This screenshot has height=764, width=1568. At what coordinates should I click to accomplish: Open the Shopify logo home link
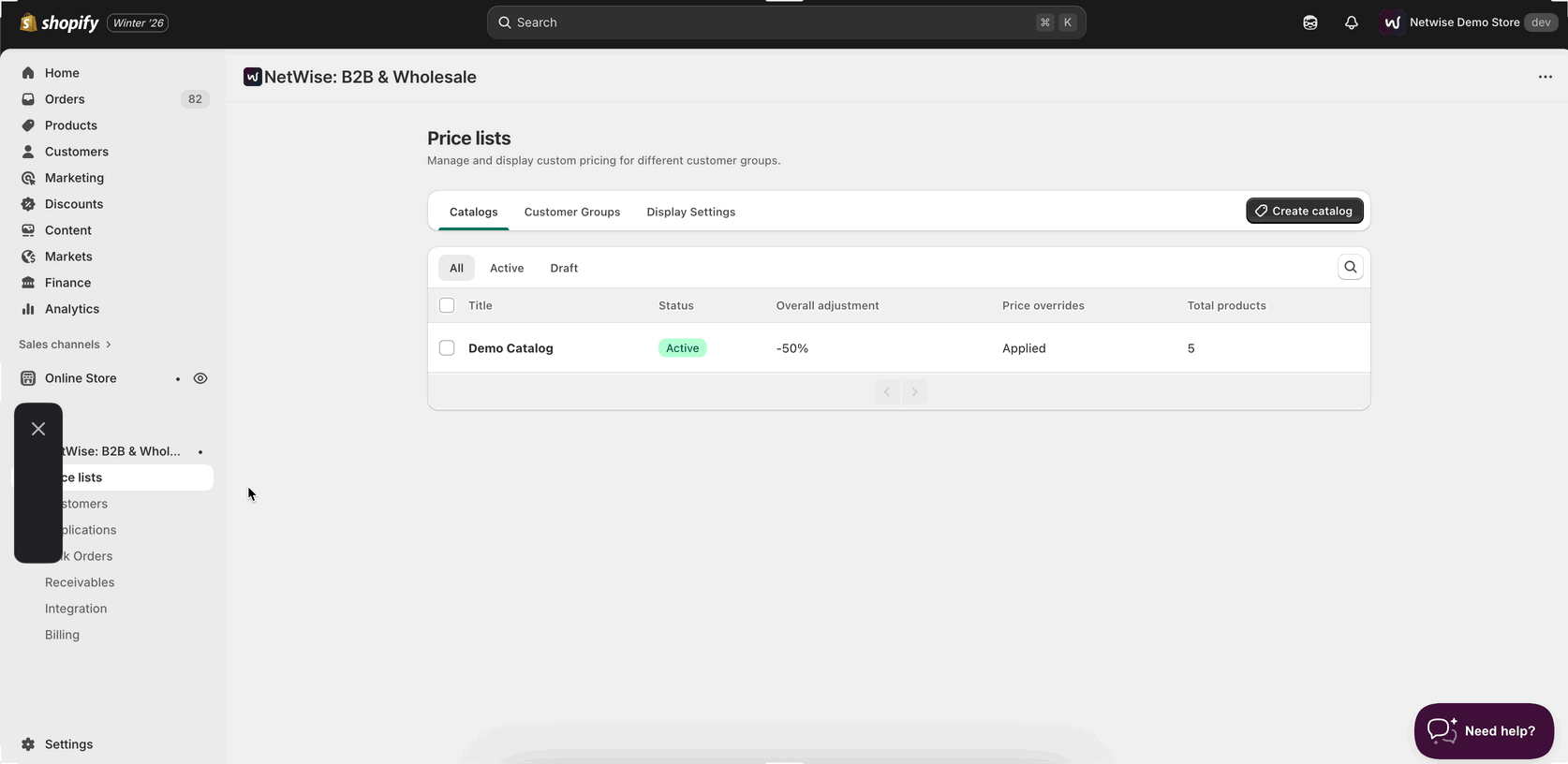59,22
